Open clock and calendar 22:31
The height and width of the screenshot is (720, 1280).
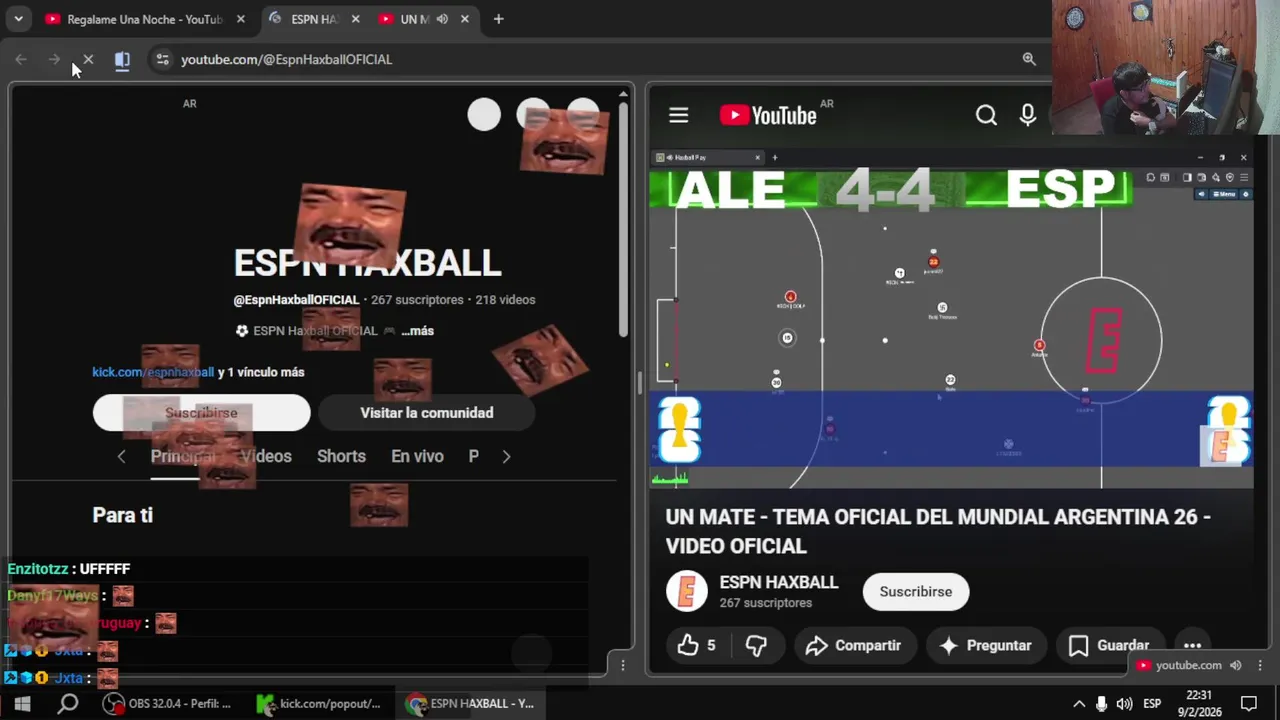pyautogui.click(x=1199, y=704)
